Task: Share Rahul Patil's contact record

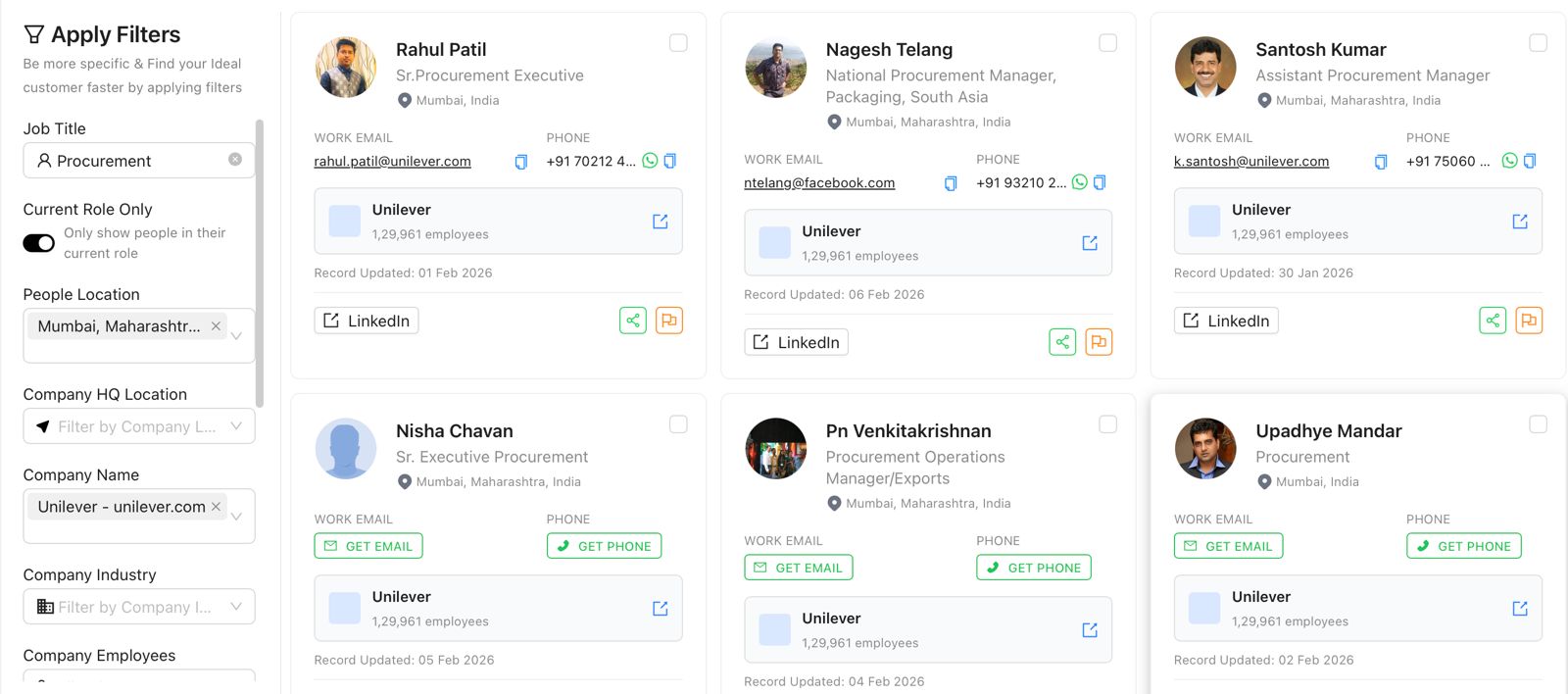Action: [x=633, y=321]
